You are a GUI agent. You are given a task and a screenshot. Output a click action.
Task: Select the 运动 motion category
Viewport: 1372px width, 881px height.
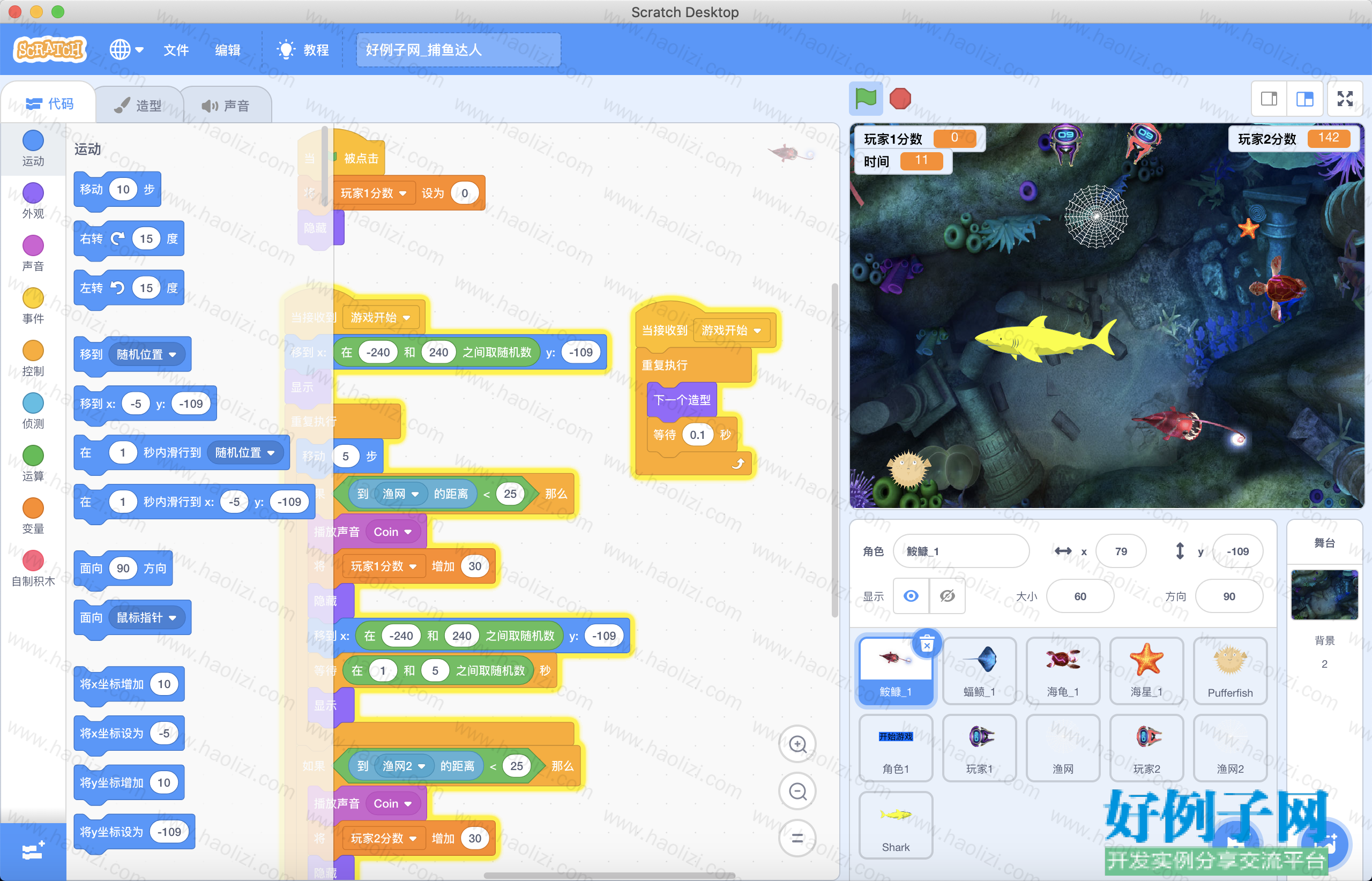click(x=33, y=149)
